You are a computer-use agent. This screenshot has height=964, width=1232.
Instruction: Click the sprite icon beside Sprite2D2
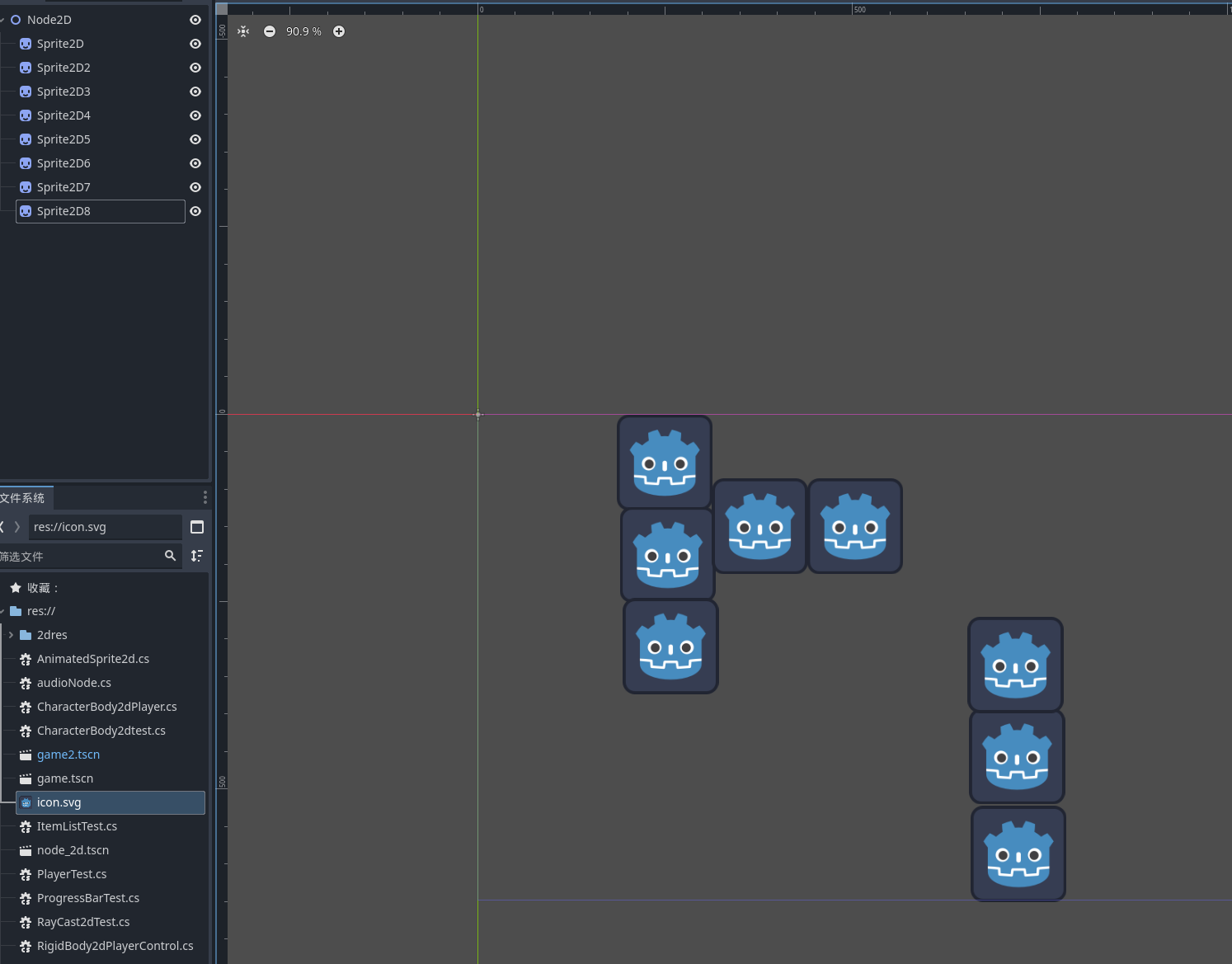pyautogui.click(x=26, y=68)
